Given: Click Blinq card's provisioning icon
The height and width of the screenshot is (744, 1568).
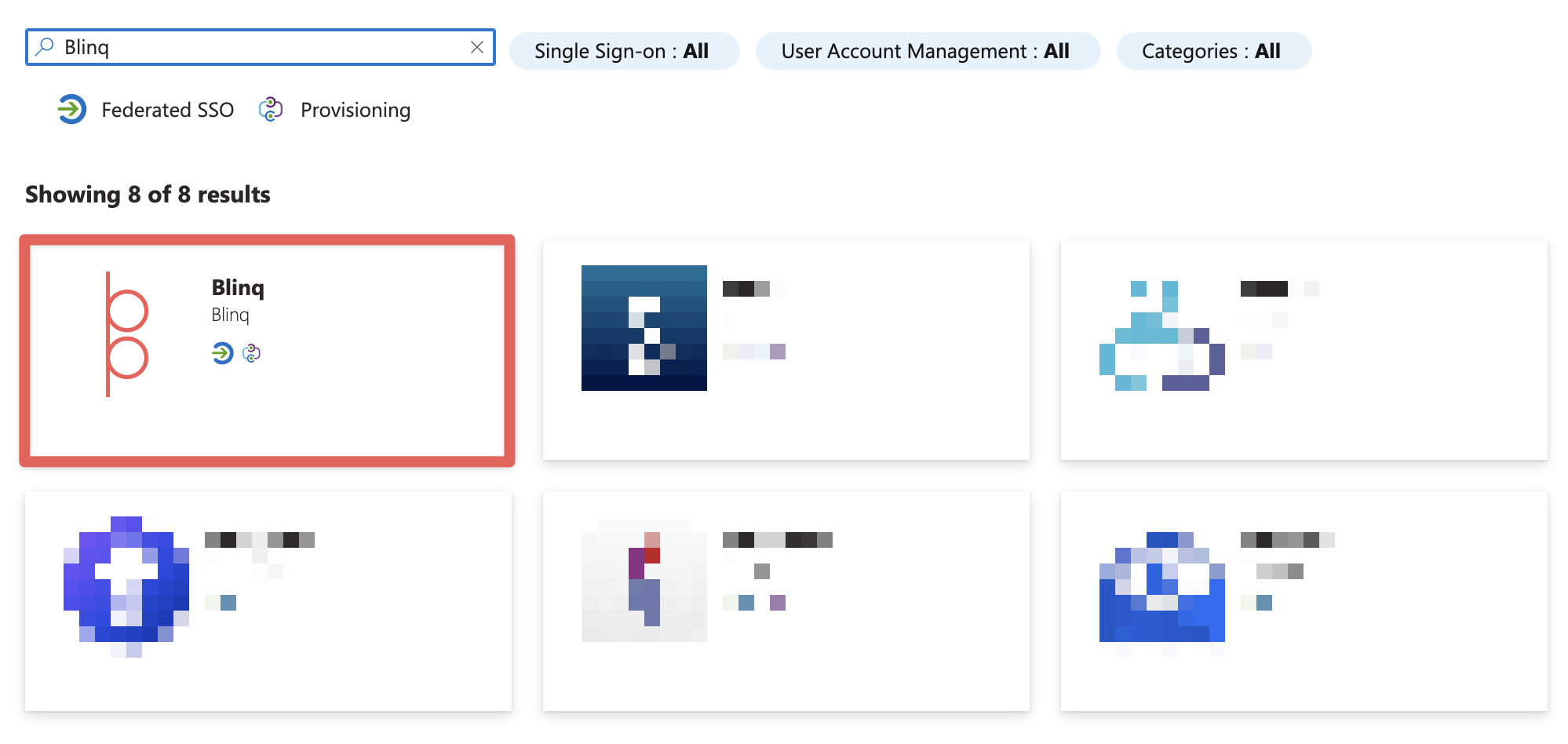Looking at the screenshot, I should pyautogui.click(x=251, y=353).
